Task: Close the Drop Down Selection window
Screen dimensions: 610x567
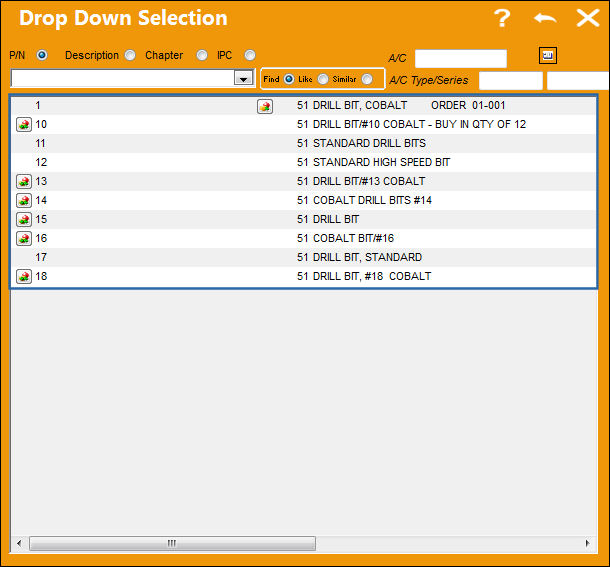Action: point(587,18)
